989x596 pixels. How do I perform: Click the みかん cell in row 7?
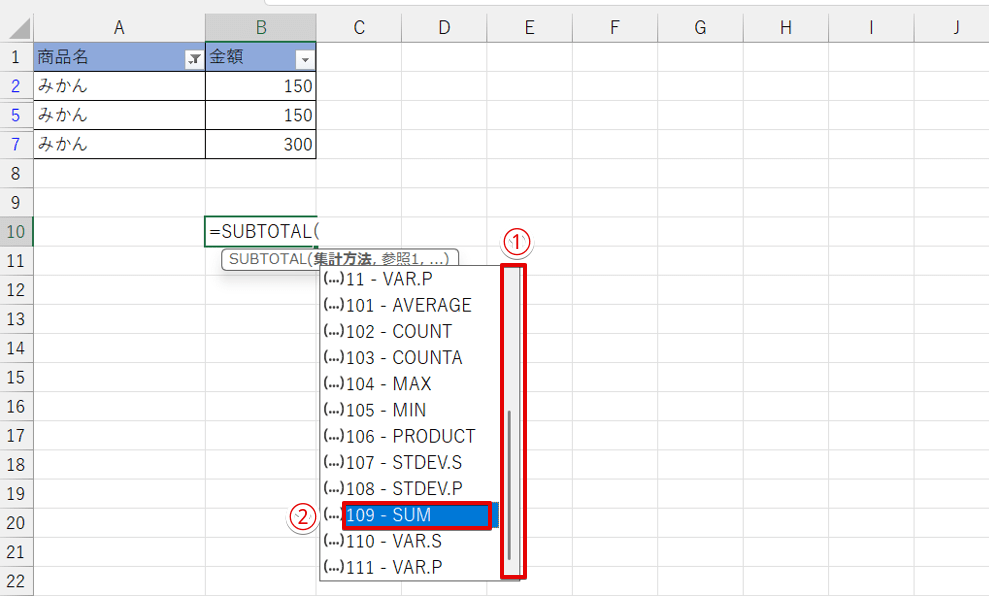(119, 144)
